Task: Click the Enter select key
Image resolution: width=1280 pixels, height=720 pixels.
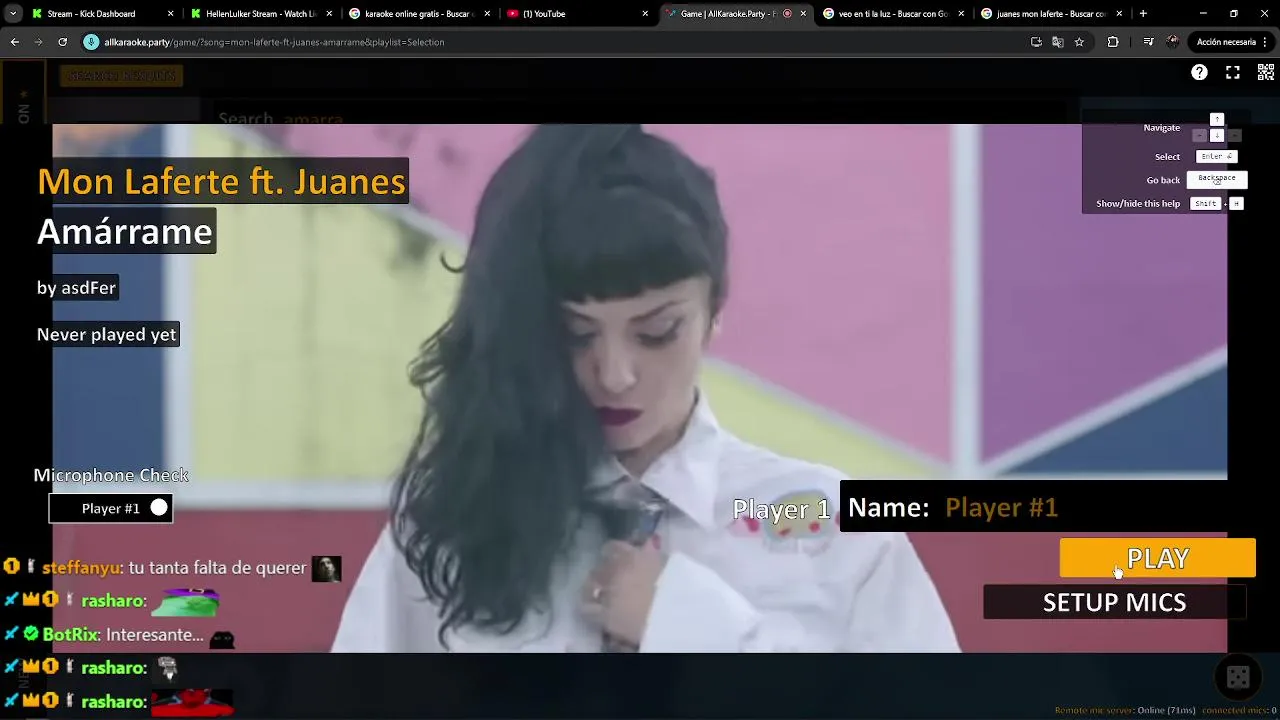Action: click(1217, 156)
